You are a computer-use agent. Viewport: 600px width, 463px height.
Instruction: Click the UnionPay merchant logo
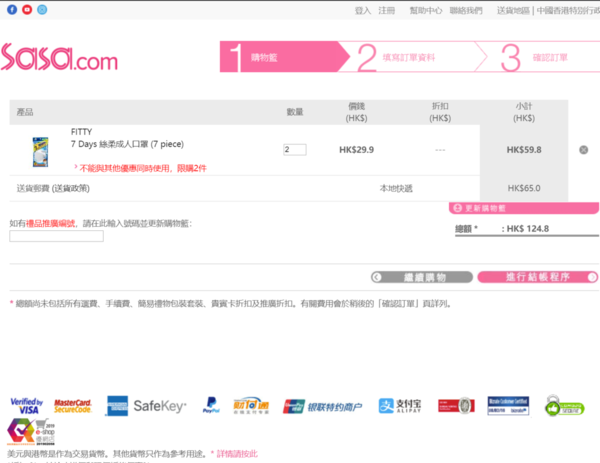322,406
